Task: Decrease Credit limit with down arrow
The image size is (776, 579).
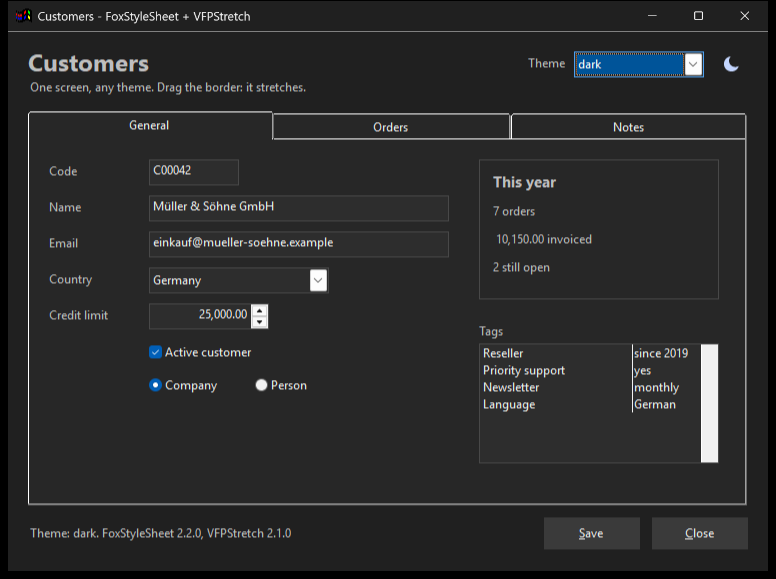Action: pyautogui.click(x=260, y=322)
